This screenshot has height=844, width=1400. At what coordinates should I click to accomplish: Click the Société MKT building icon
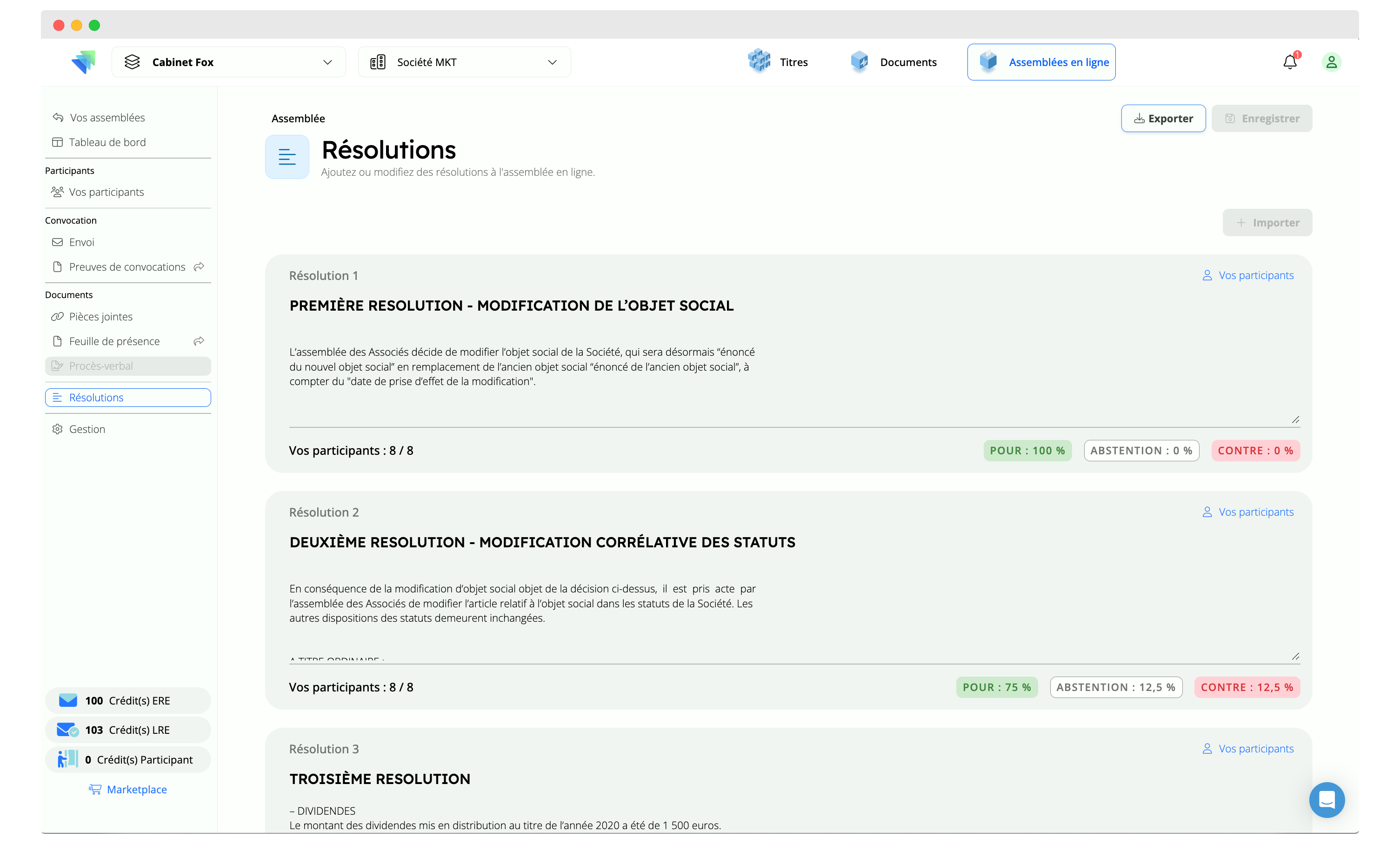point(378,62)
